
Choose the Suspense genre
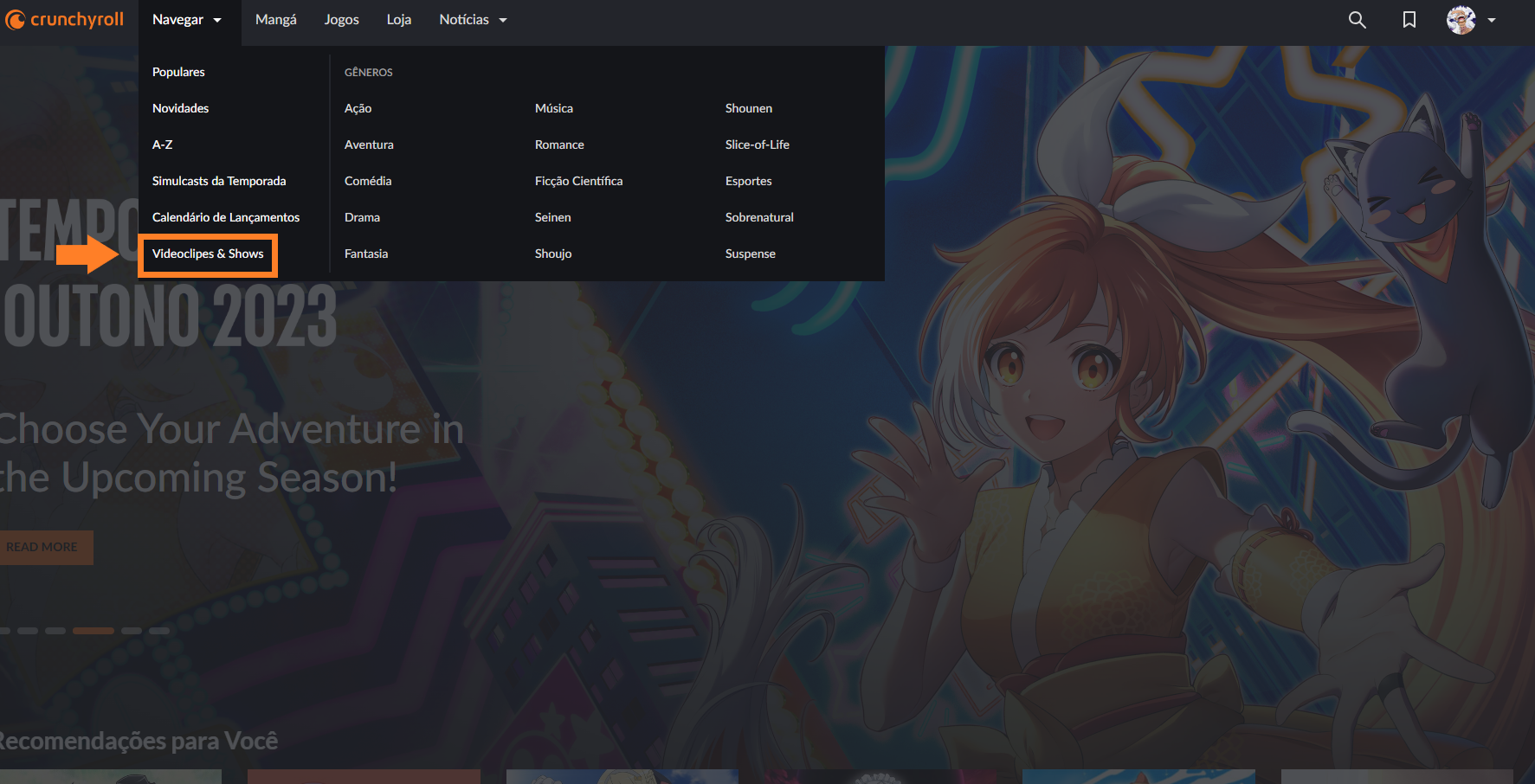point(751,254)
